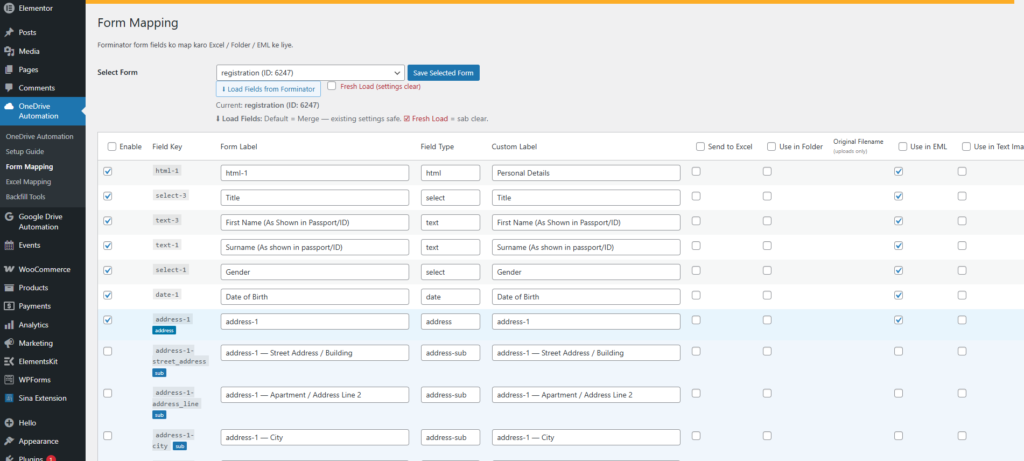1024x461 pixels.
Task: Toggle the Enable header checkbox
Action: 112,147
